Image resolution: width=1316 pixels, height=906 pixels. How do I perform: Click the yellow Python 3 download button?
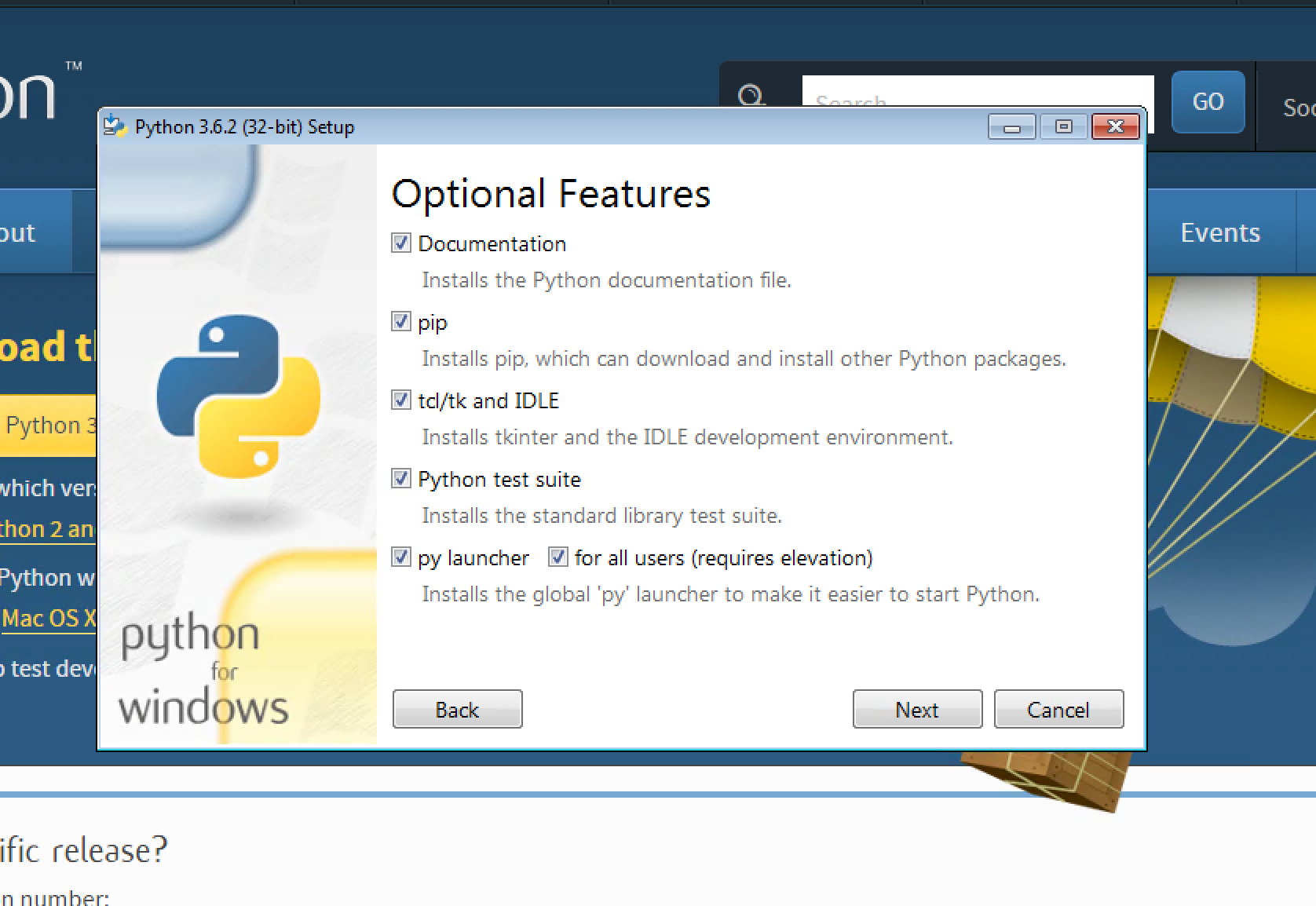(x=48, y=425)
